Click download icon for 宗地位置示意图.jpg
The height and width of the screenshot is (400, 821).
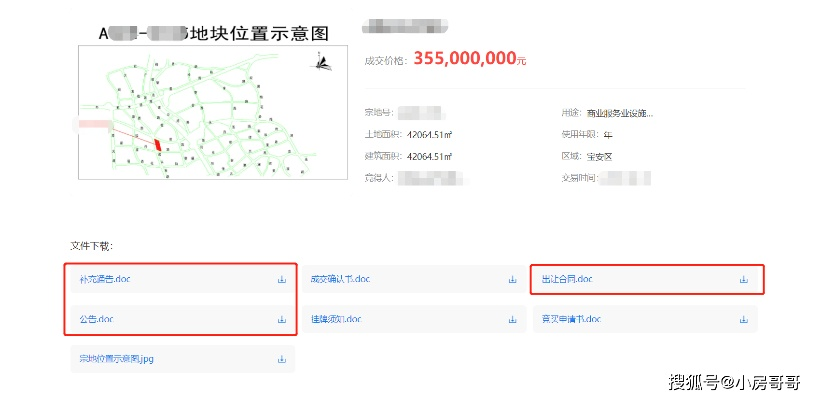[x=282, y=359]
